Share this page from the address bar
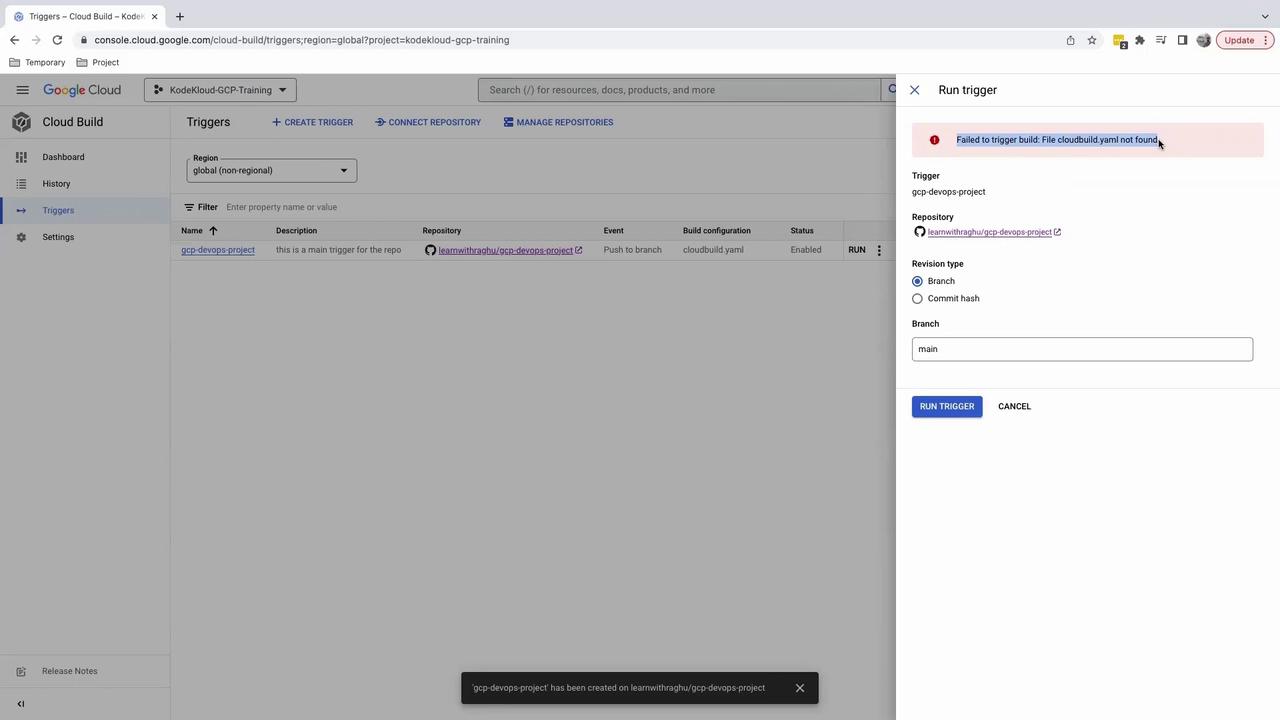The height and width of the screenshot is (720, 1280). [1070, 40]
